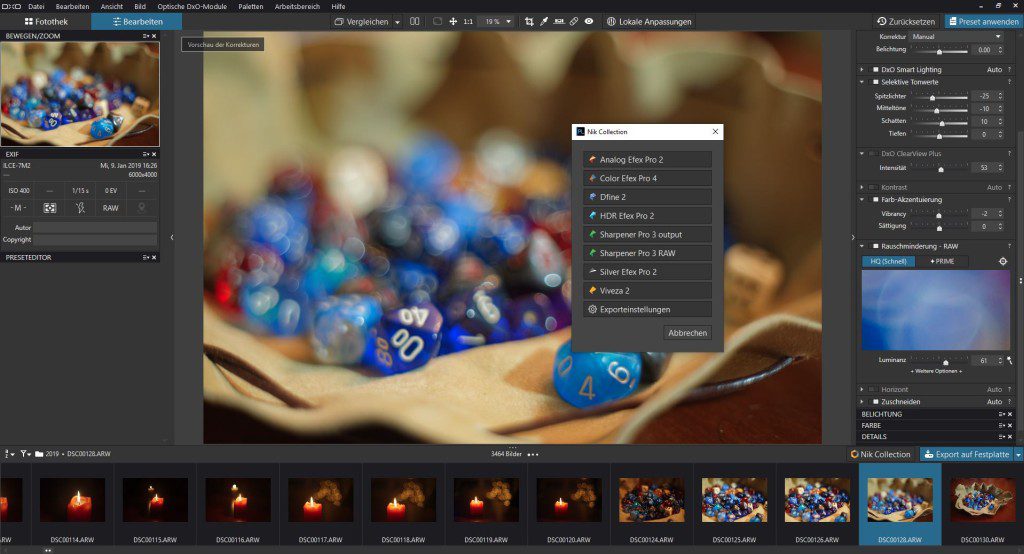Collapse the Rauschminderung - RAW section
Viewport: 1024px width, 554px height.
point(862,246)
